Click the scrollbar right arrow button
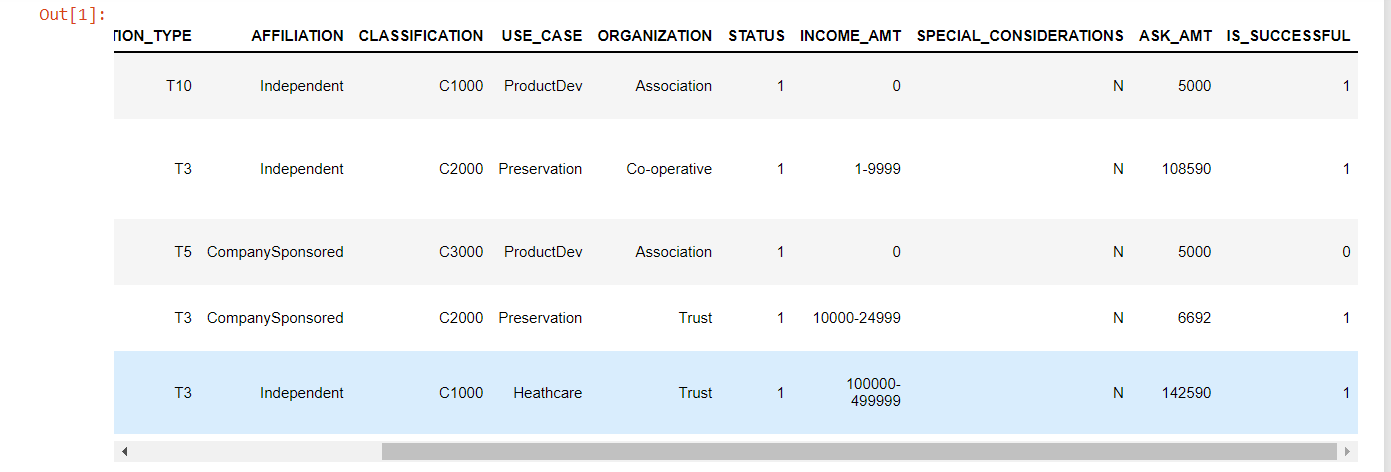1391x472 pixels. pyautogui.click(x=1348, y=451)
